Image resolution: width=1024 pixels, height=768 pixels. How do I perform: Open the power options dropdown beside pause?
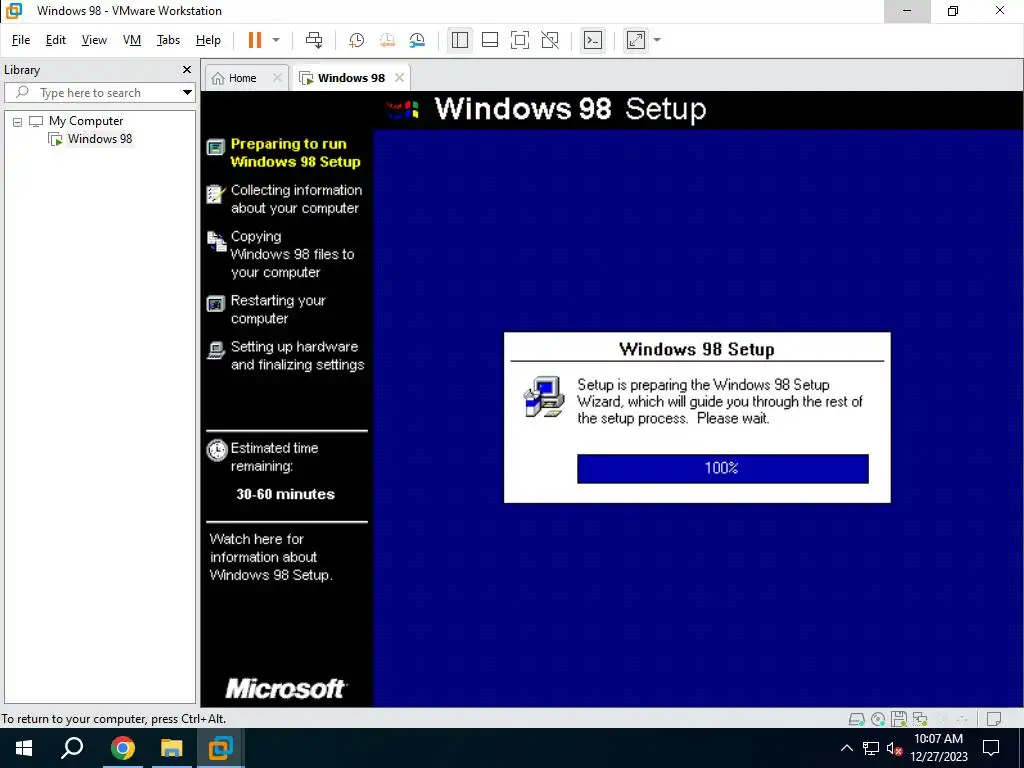point(276,40)
